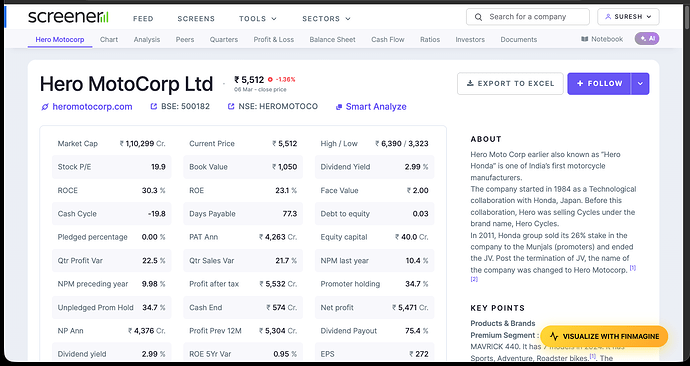Click the Promoter holding value 34.7 %
The height and width of the screenshot is (366, 690).
[x=417, y=284]
